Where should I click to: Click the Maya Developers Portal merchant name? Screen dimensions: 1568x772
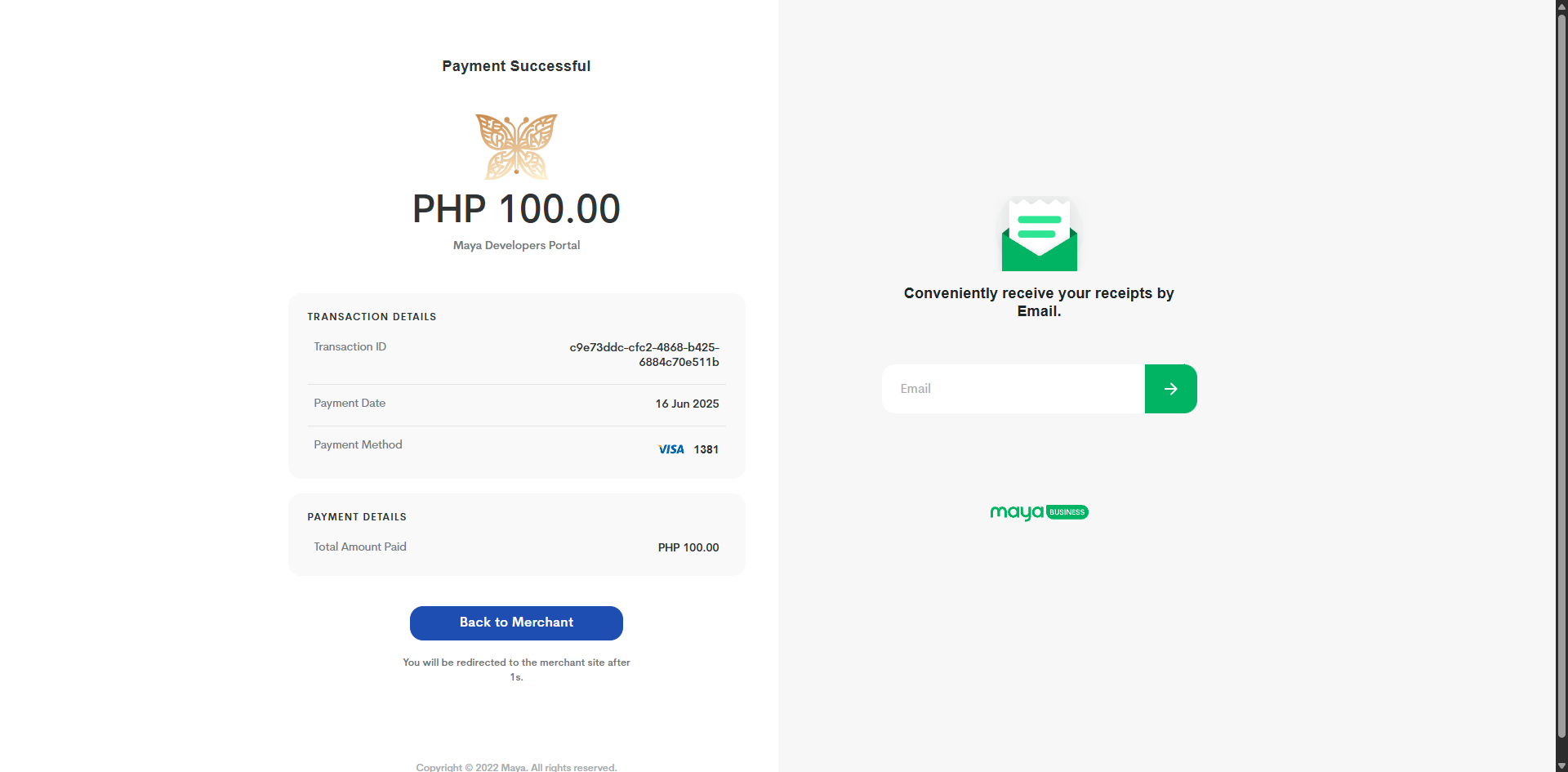[516, 245]
